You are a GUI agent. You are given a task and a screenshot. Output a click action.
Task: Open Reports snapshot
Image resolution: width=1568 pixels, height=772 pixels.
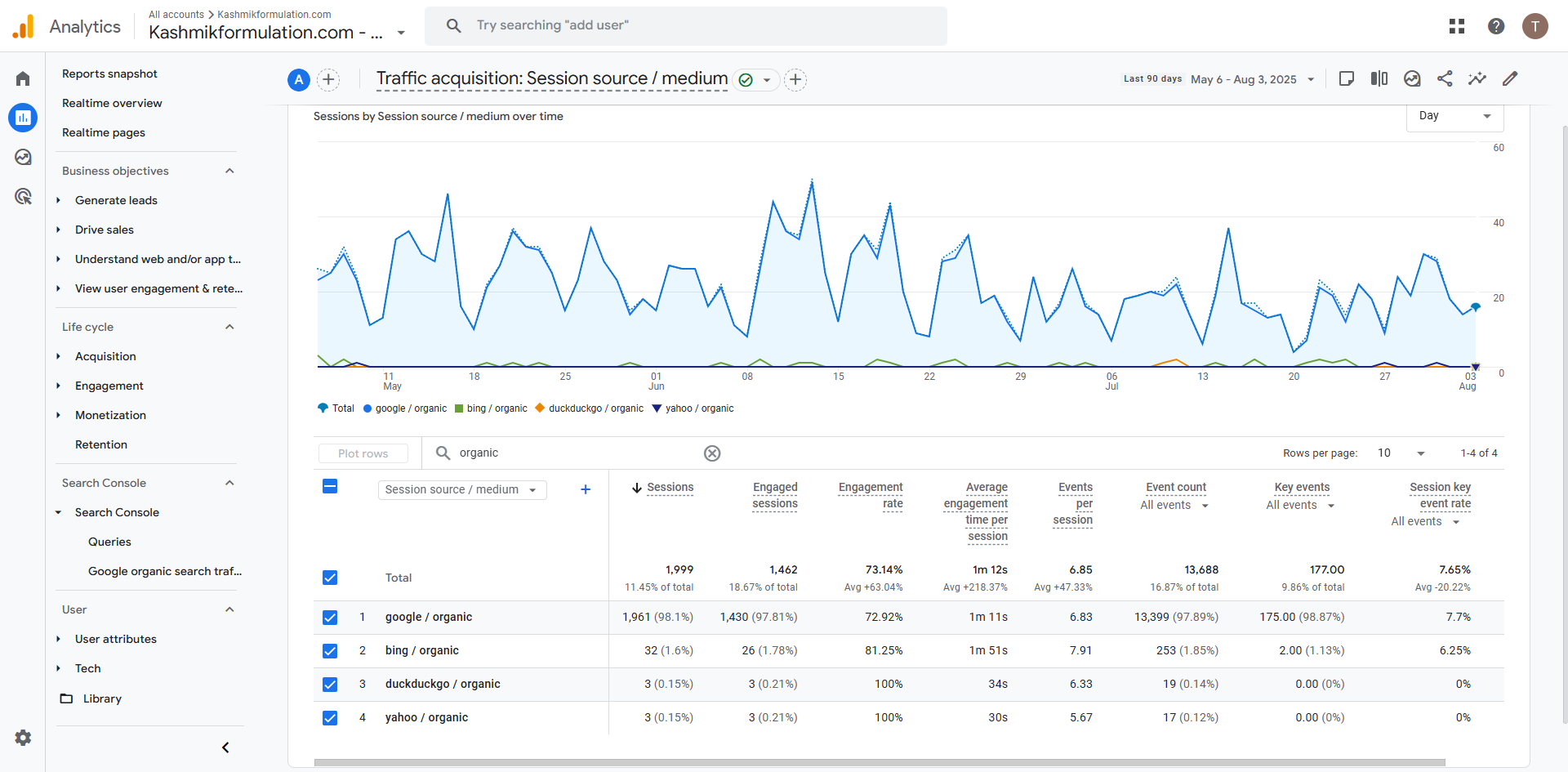point(109,74)
